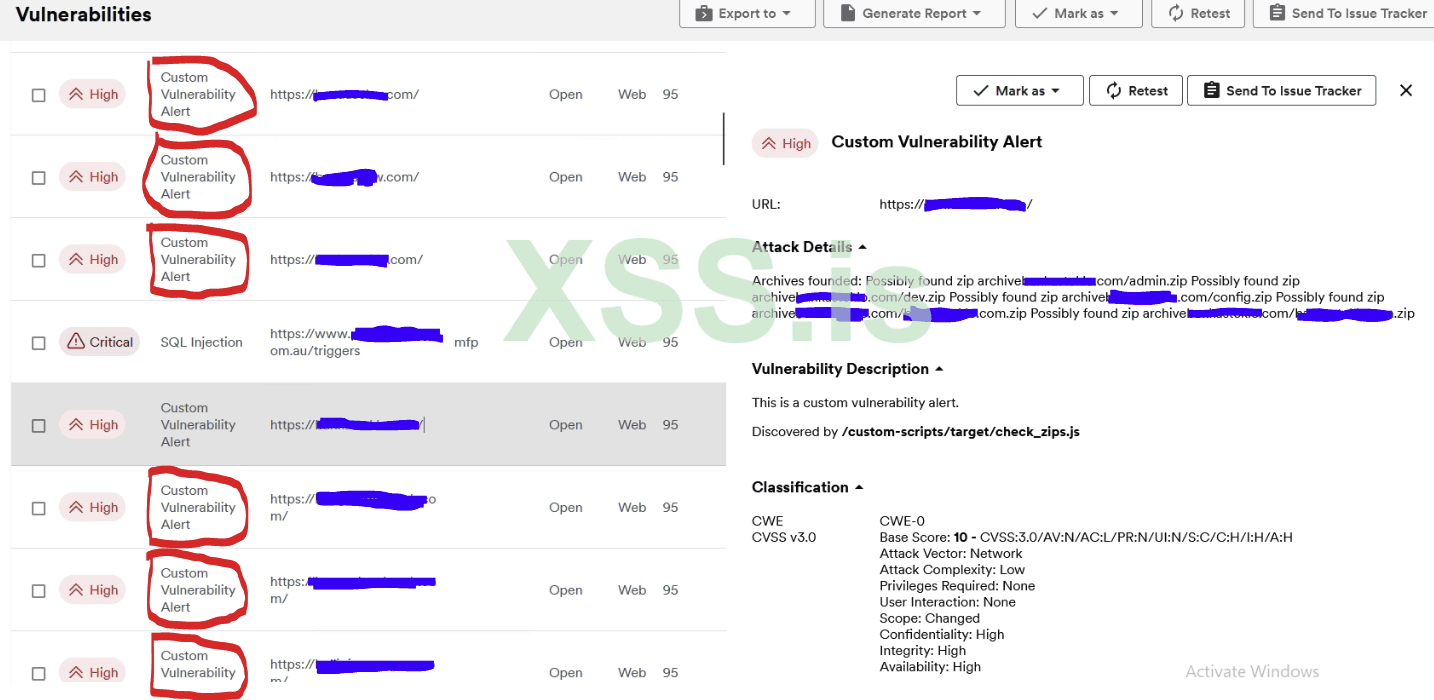Screen dimensions: 1434x700
Task: Click the Critical warning triangle icon
Action: [x=76, y=342]
